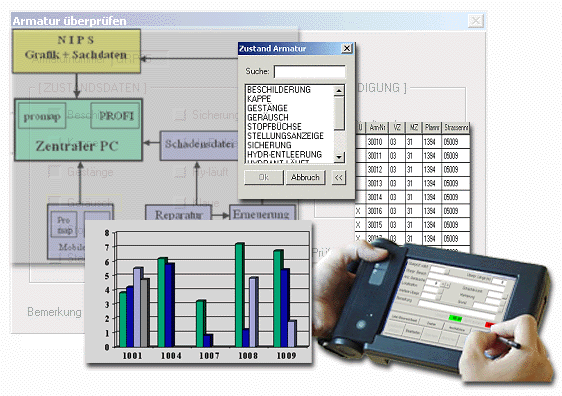Click the ArmNr column header
562x396 pixels.
click(377, 128)
